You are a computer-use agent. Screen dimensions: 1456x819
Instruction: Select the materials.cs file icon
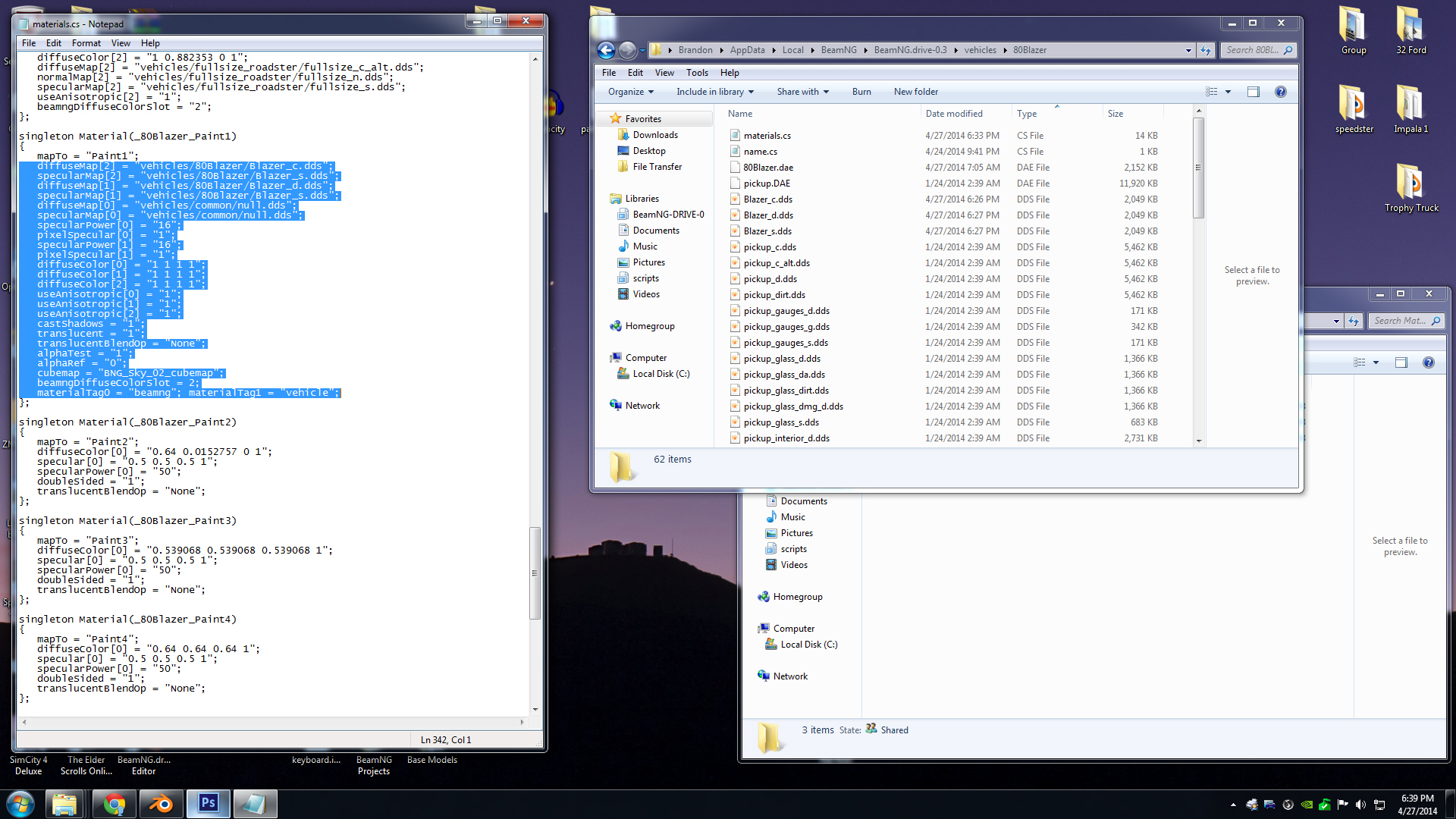point(735,135)
